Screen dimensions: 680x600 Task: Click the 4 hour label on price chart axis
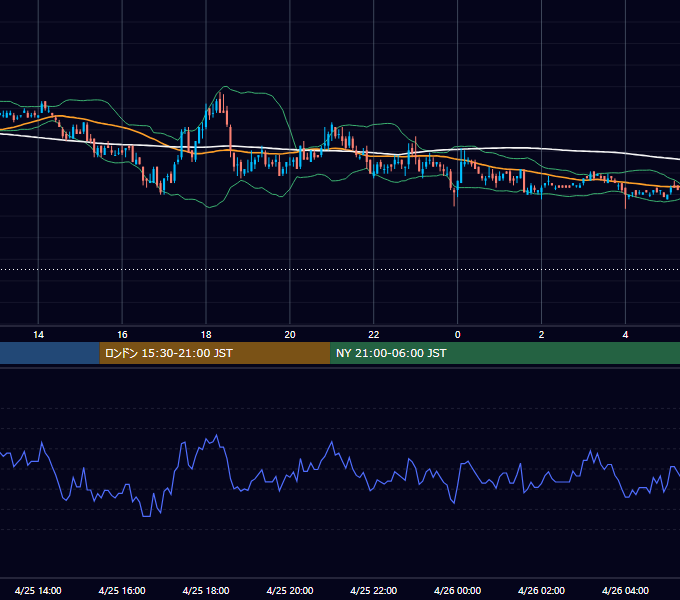(x=625, y=335)
